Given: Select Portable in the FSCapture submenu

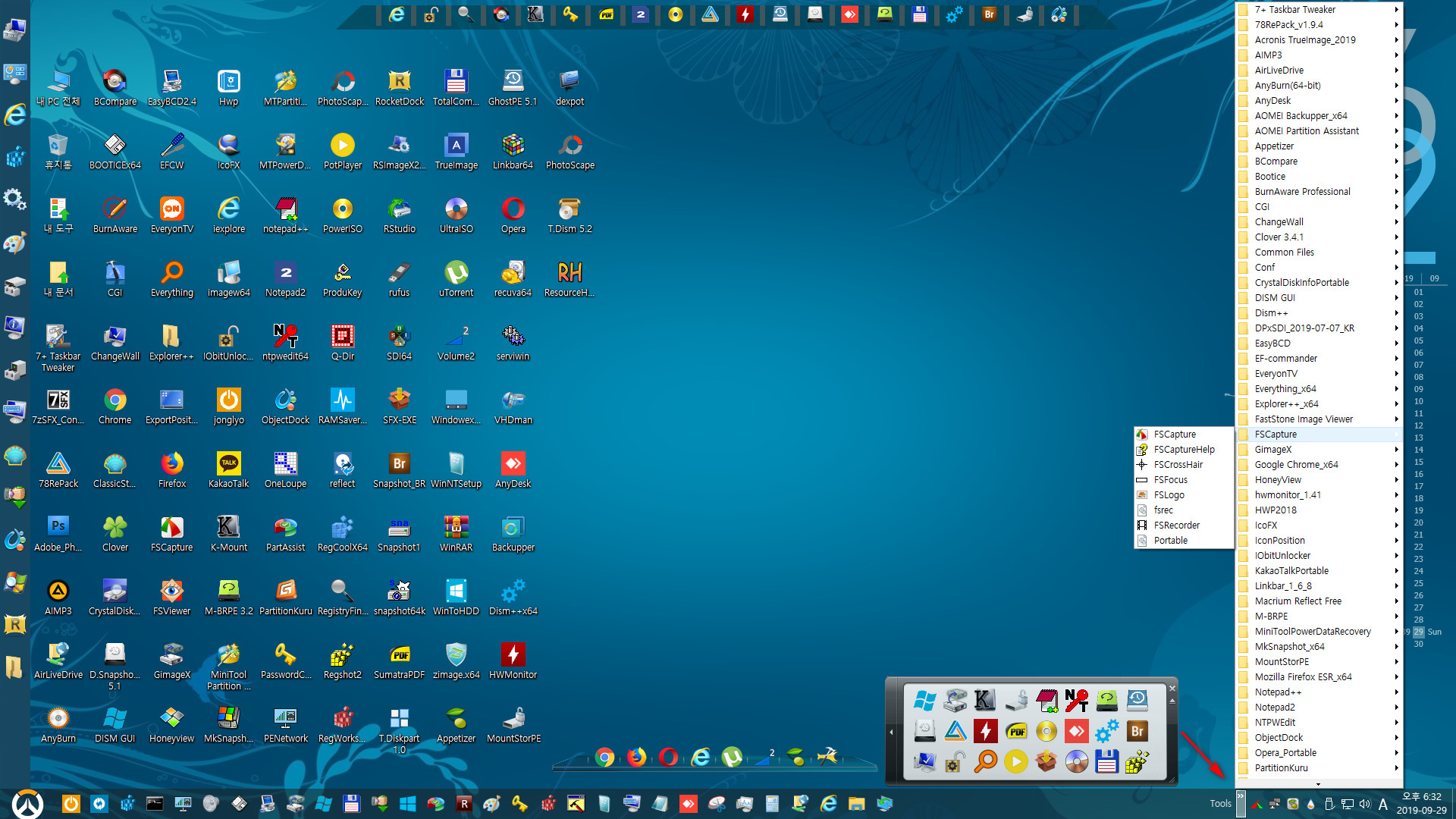Looking at the screenshot, I should 1183,541.
